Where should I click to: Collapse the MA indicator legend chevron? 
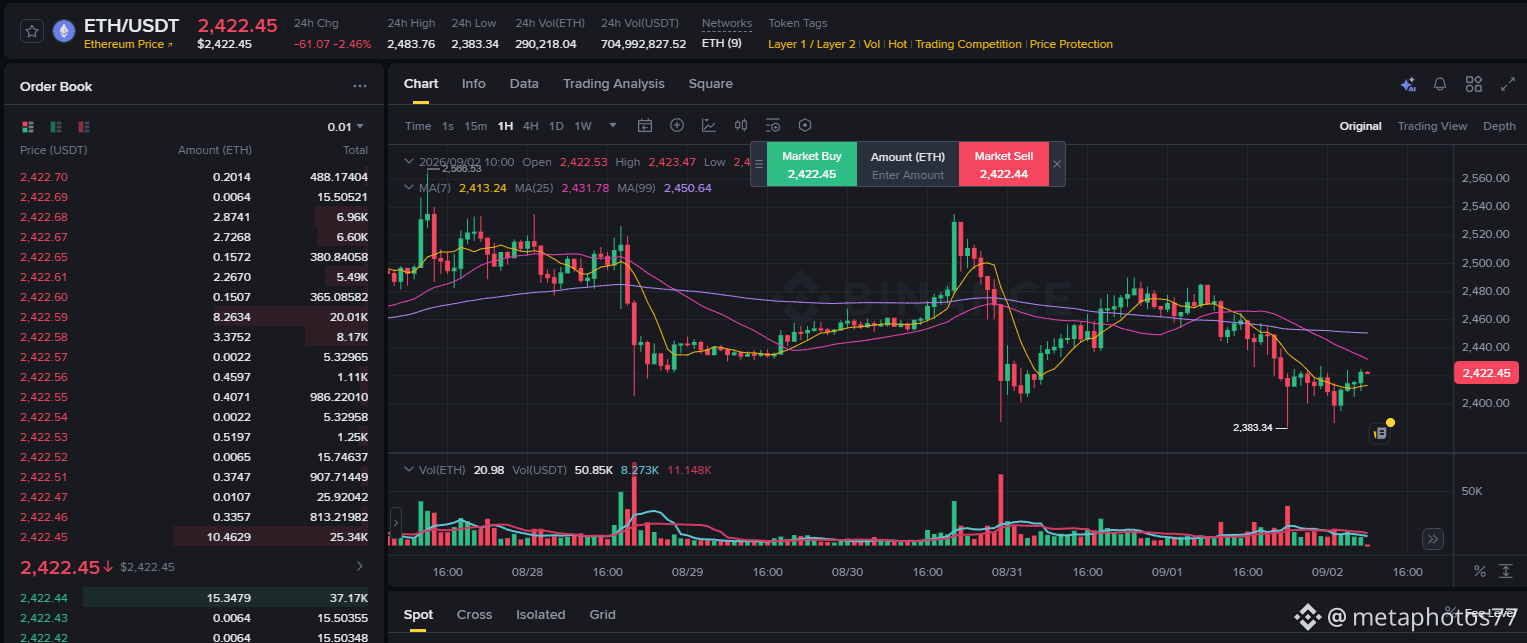(x=408, y=187)
